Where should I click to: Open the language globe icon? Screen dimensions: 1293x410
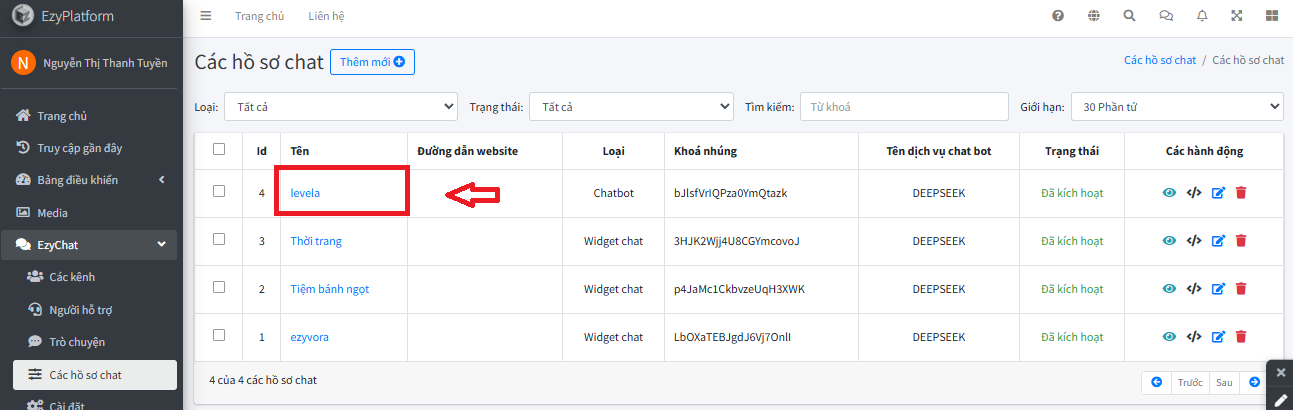[1094, 16]
